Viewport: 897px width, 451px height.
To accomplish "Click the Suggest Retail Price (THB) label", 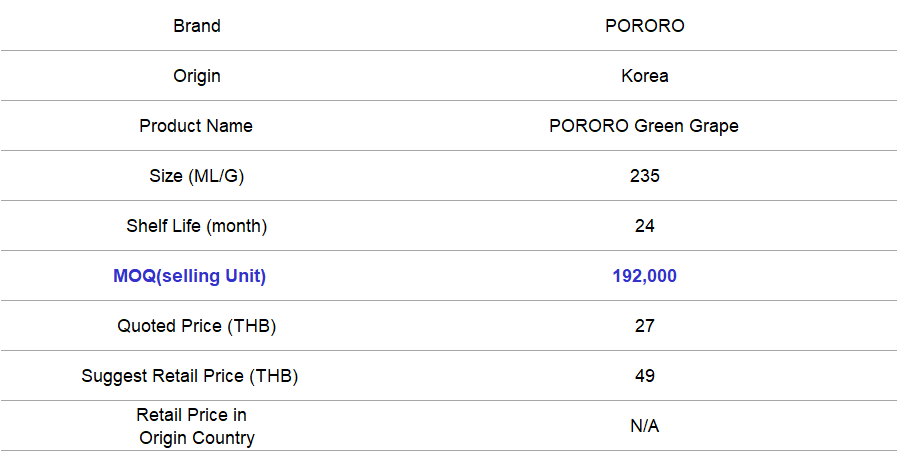I will click(x=190, y=376).
